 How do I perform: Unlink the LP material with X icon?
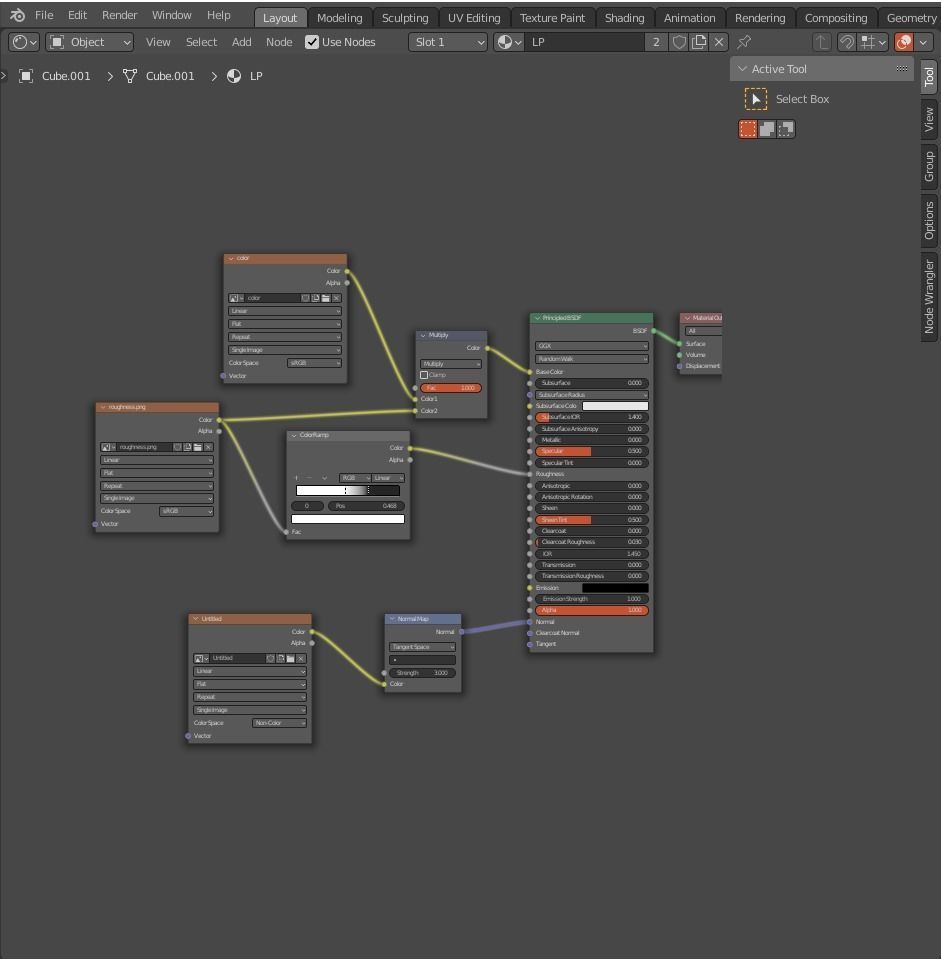pyautogui.click(x=719, y=42)
